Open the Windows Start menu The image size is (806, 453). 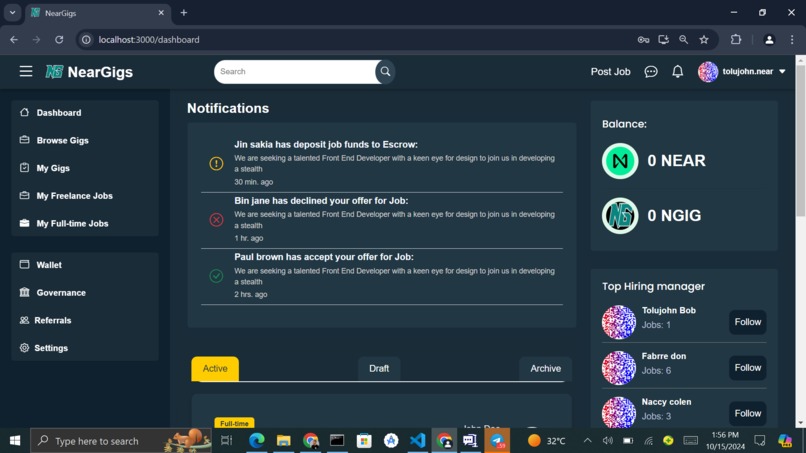pyautogui.click(x=15, y=441)
